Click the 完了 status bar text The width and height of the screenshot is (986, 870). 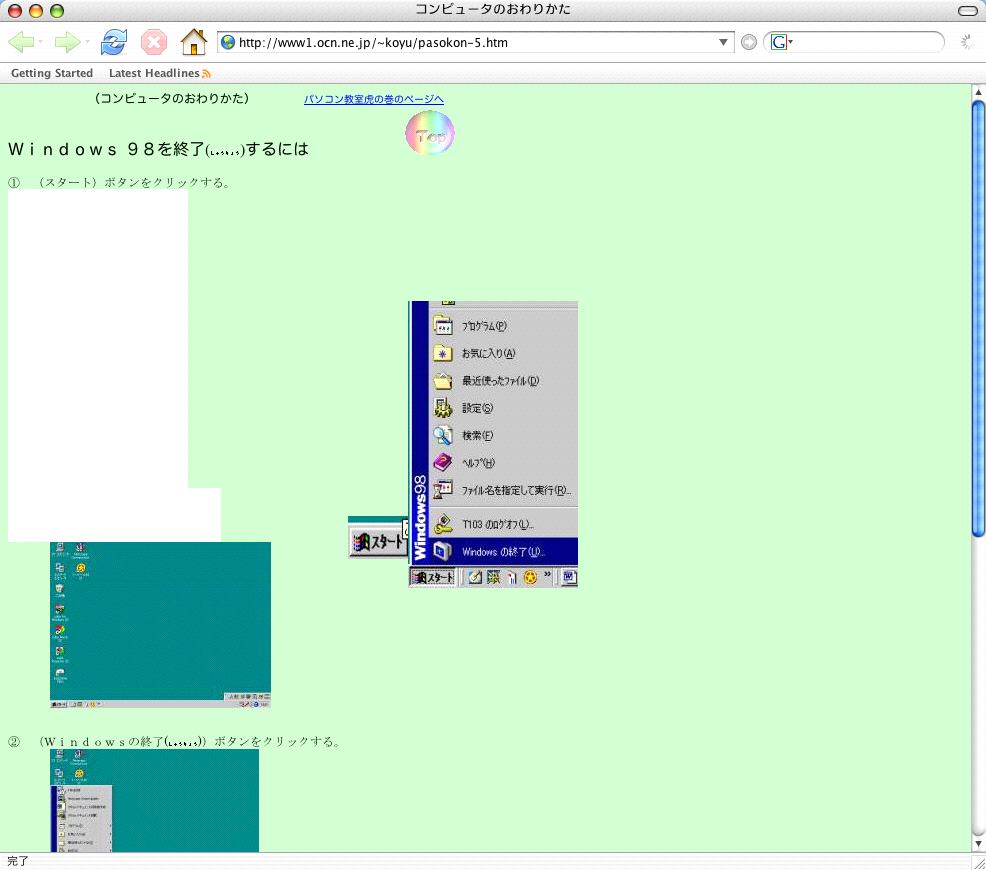(18, 861)
